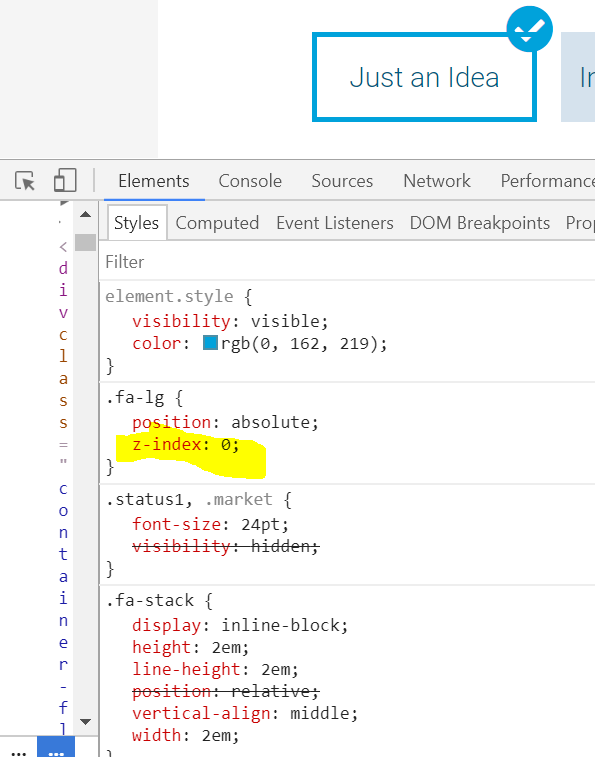Click the struck-through visibility: hidden declaration
Screen dimensions: 595x757
pos(226,547)
